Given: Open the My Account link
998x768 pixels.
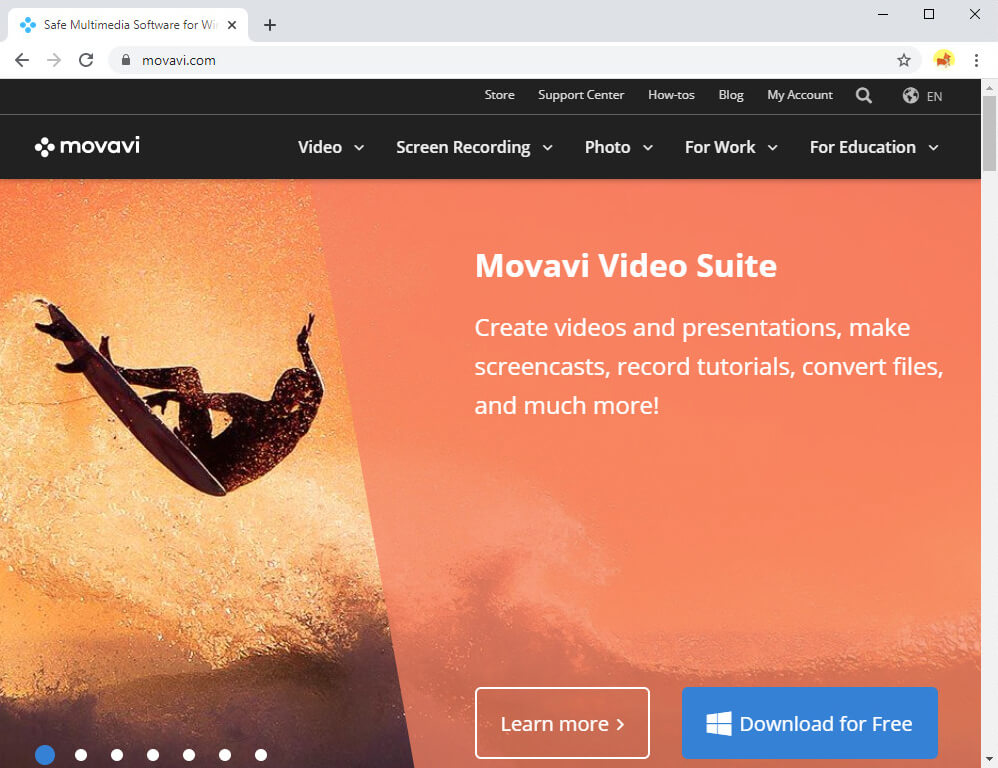Looking at the screenshot, I should pyautogui.click(x=800, y=95).
